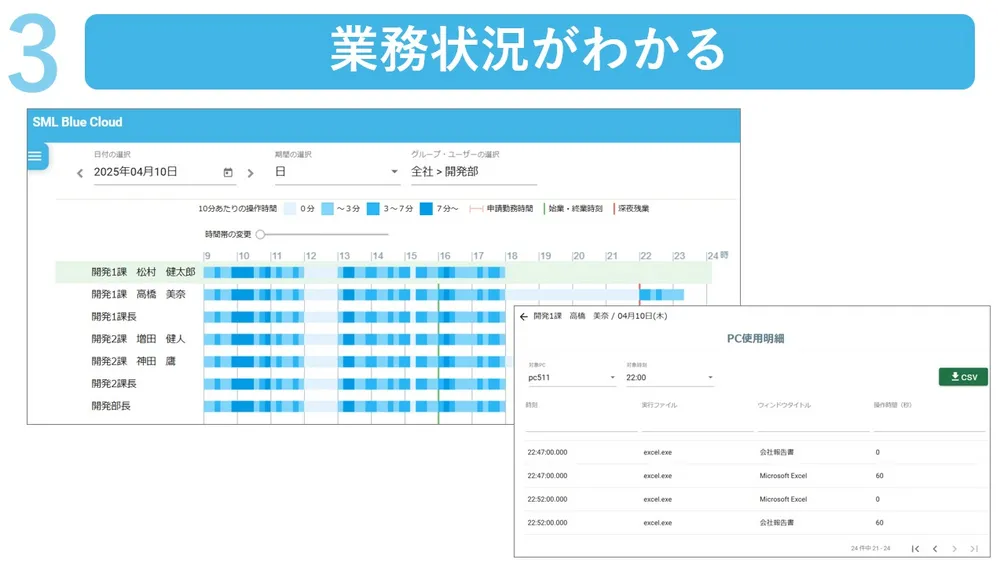Image resolution: width=1000 pixels, height=563 pixels.
Task: Open the calendar date picker icon
Action: (228, 172)
